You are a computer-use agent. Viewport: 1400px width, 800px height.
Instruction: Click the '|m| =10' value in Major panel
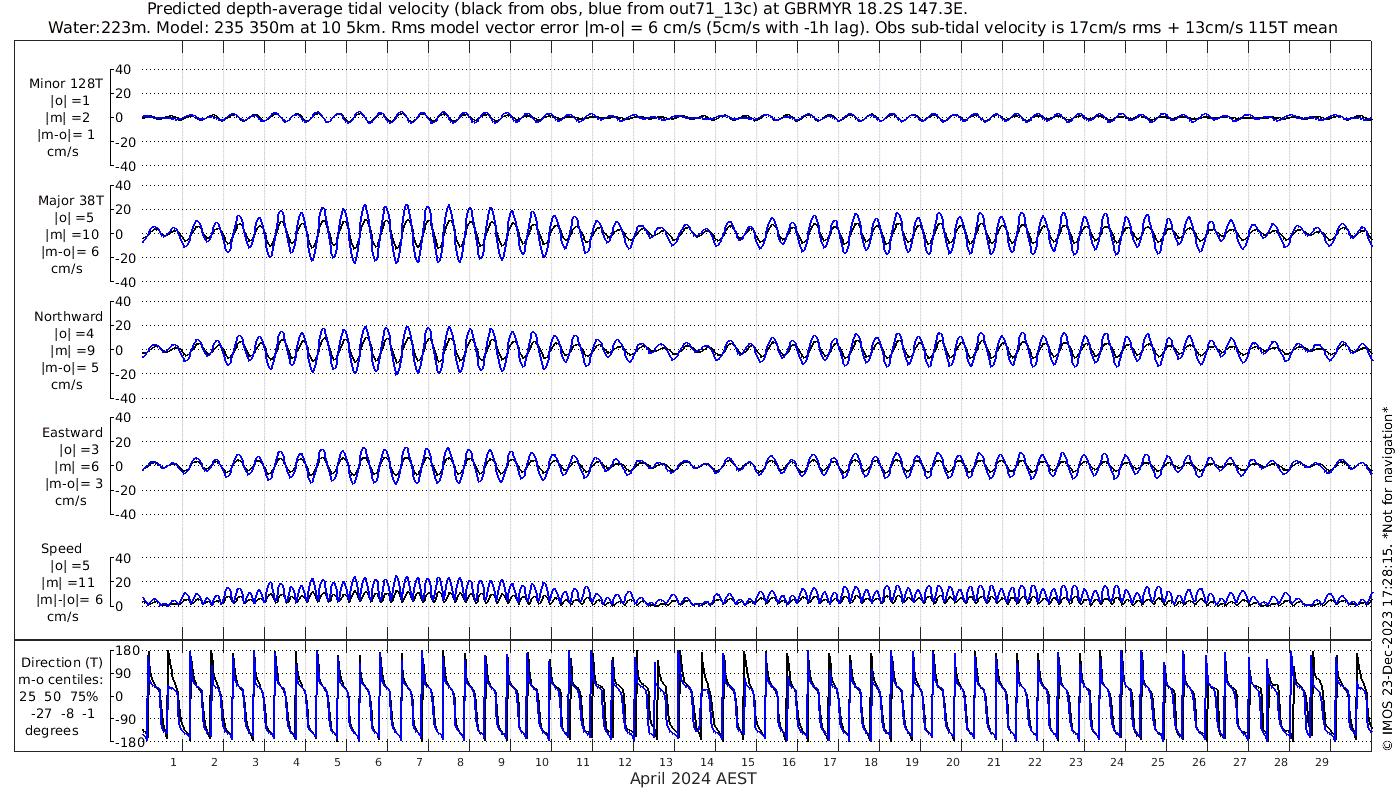69,234
